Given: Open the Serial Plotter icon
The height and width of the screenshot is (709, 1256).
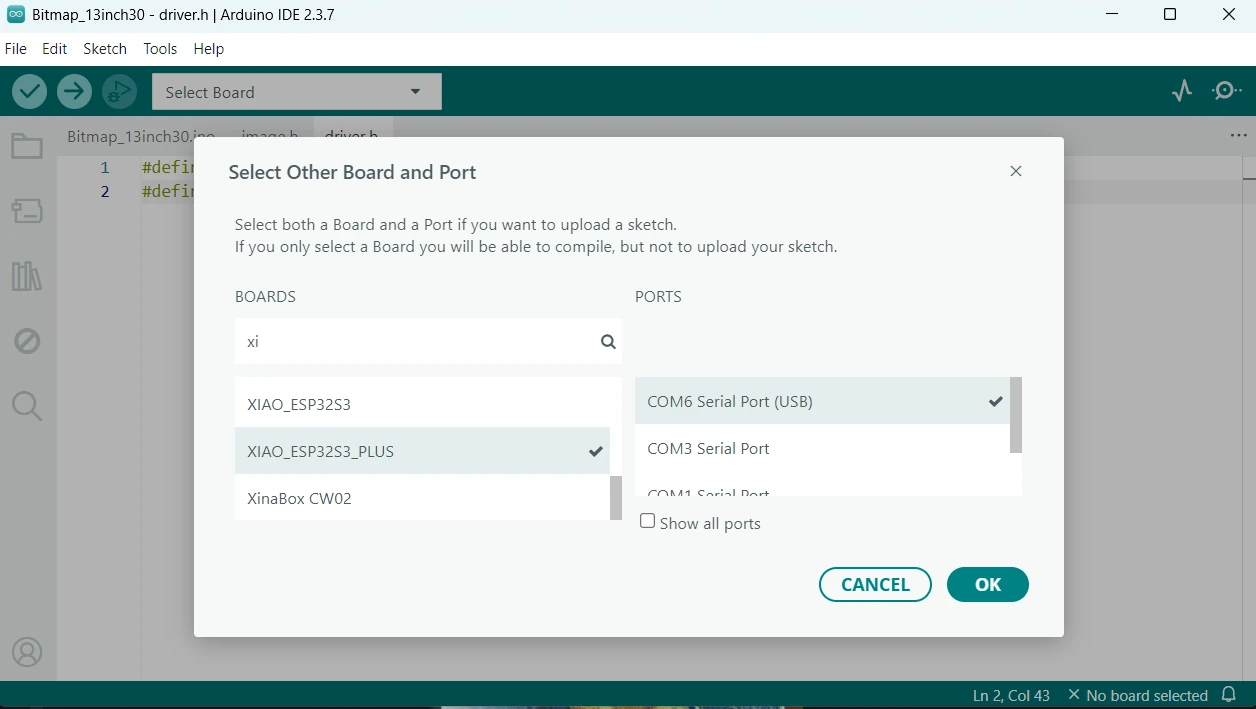Looking at the screenshot, I should [1182, 91].
